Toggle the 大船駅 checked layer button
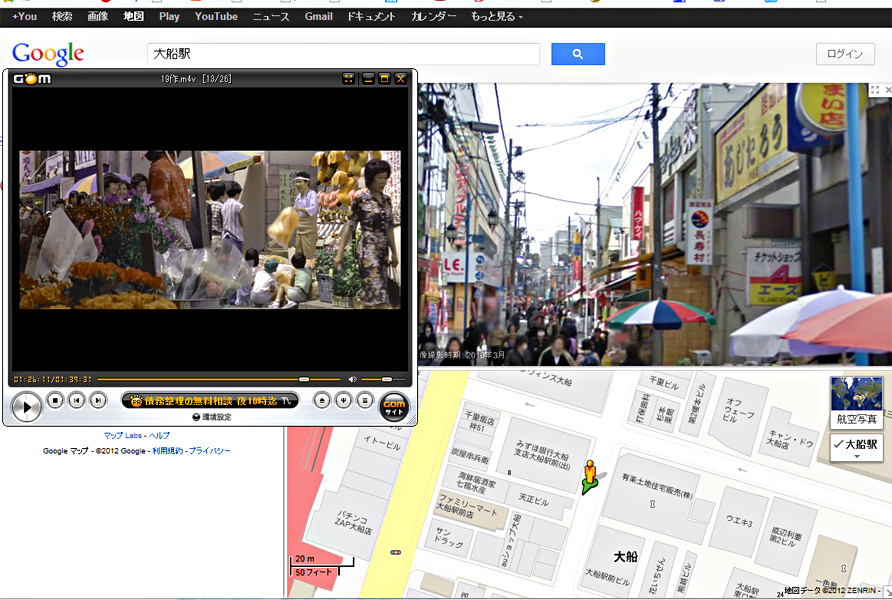892x600 pixels. [856, 448]
